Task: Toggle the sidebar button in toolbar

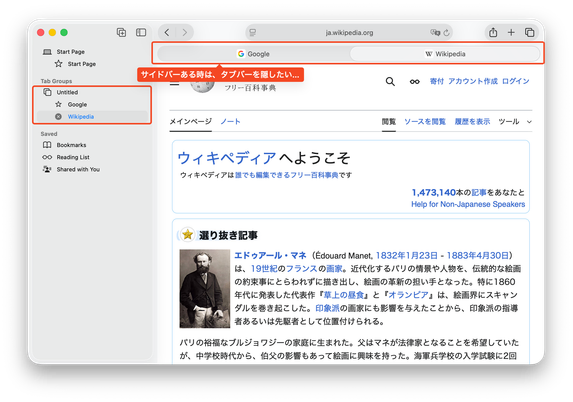Action: [x=141, y=32]
